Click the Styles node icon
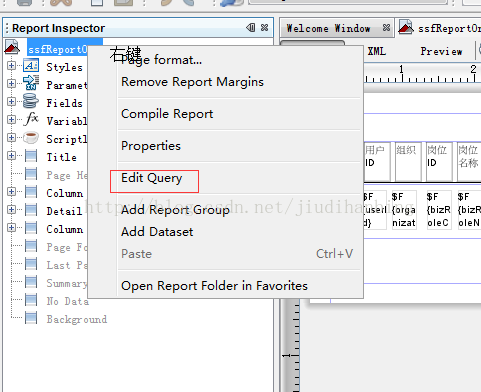The image size is (481, 392). coord(31,65)
